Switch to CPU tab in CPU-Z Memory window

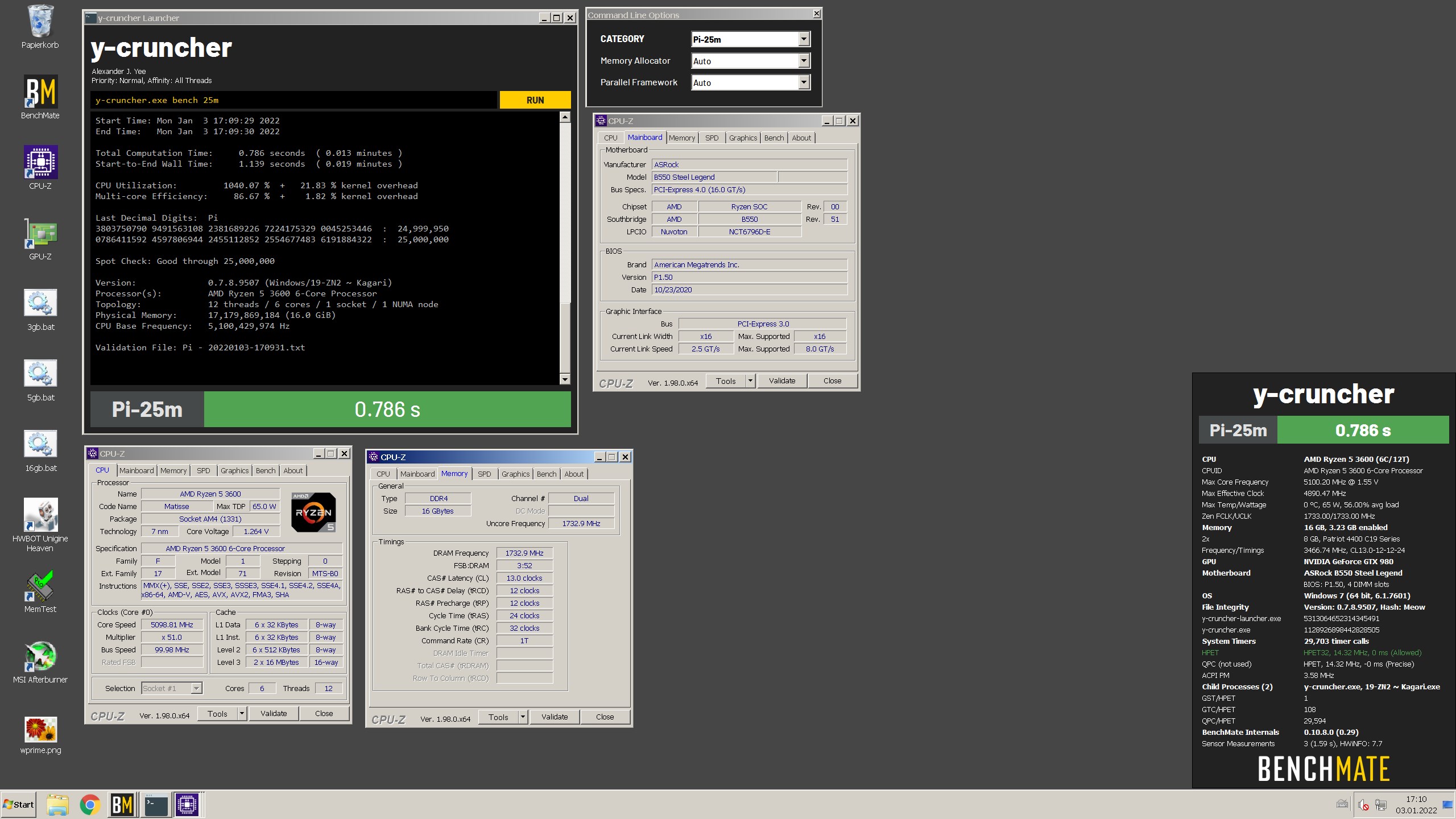pyautogui.click(x=383, y=474)
